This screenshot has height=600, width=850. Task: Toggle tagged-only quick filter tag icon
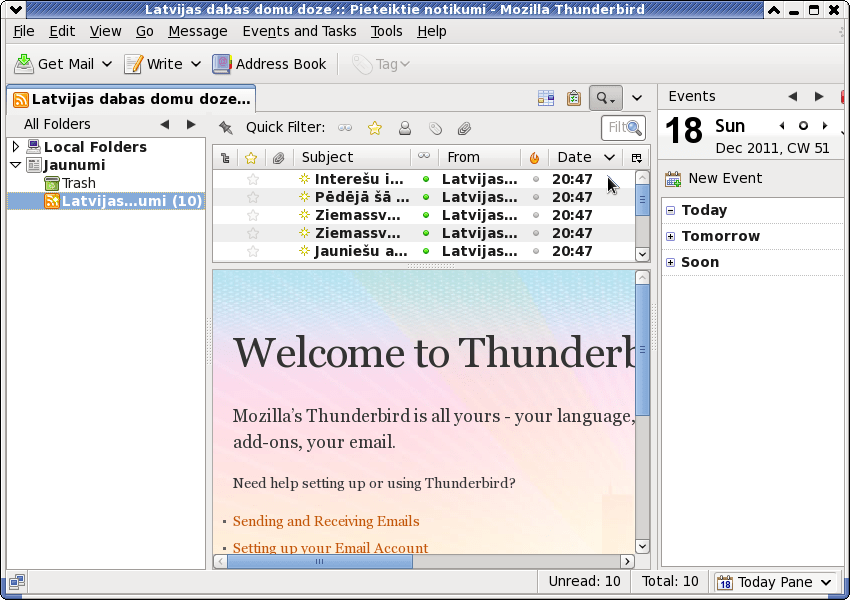coord(435,128)
